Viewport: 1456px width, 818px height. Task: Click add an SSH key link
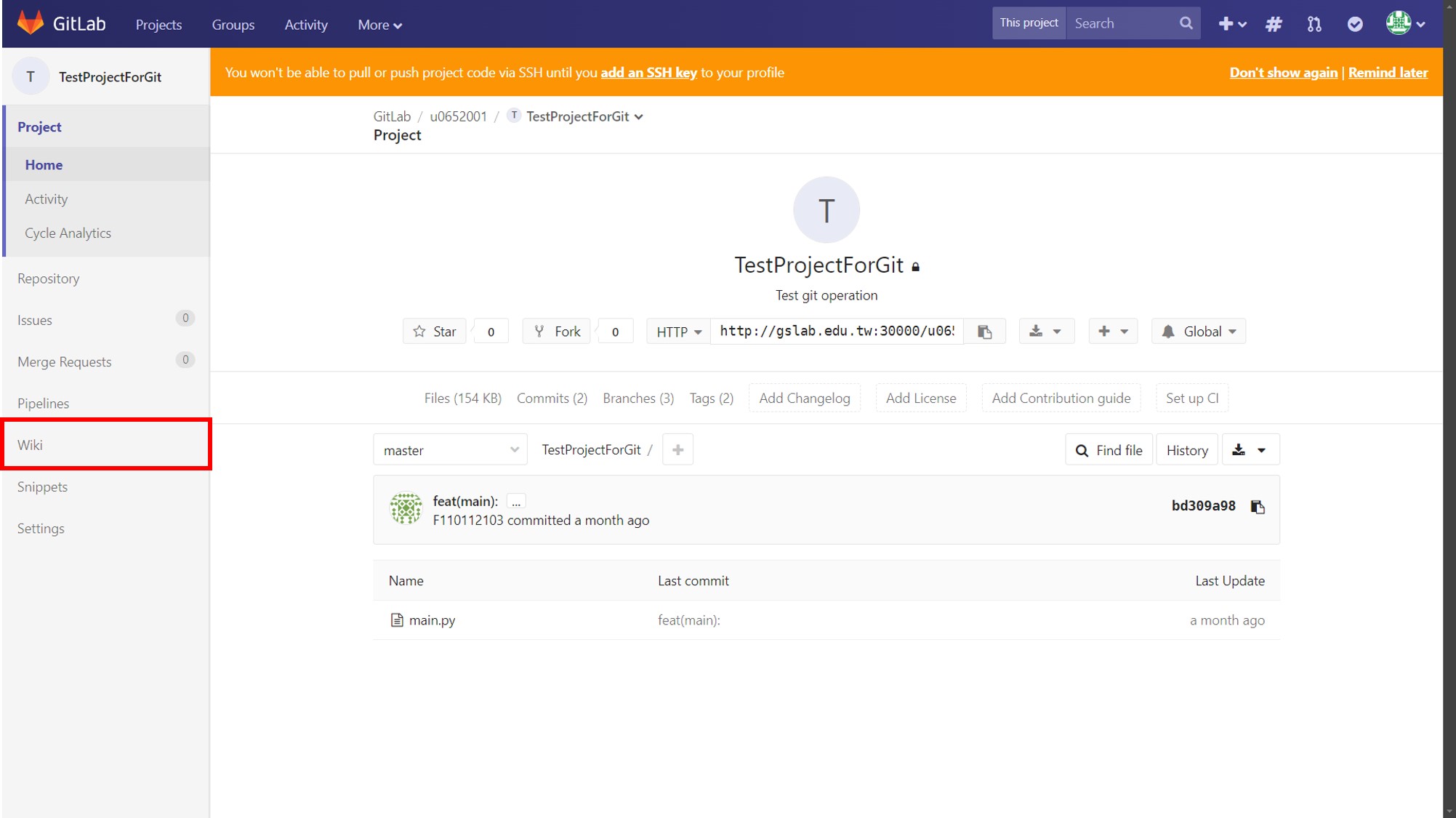tap(648, 73)
